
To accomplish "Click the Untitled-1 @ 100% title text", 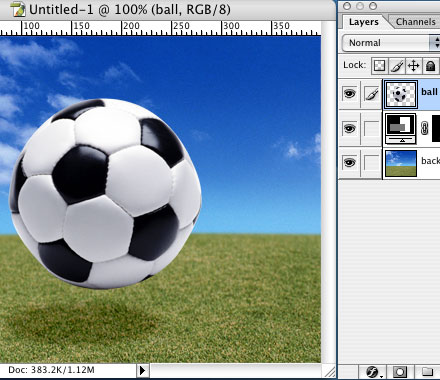I will (x=130, y=9).
